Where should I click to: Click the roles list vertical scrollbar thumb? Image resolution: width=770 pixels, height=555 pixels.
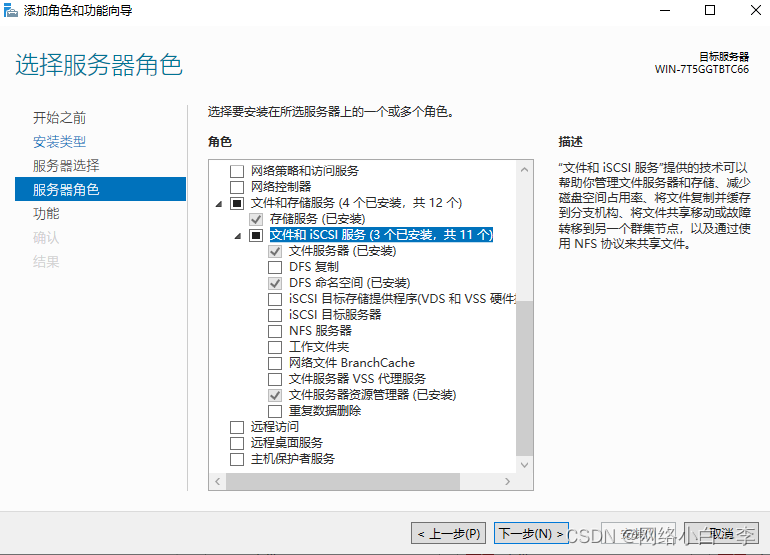coord(524,378)
